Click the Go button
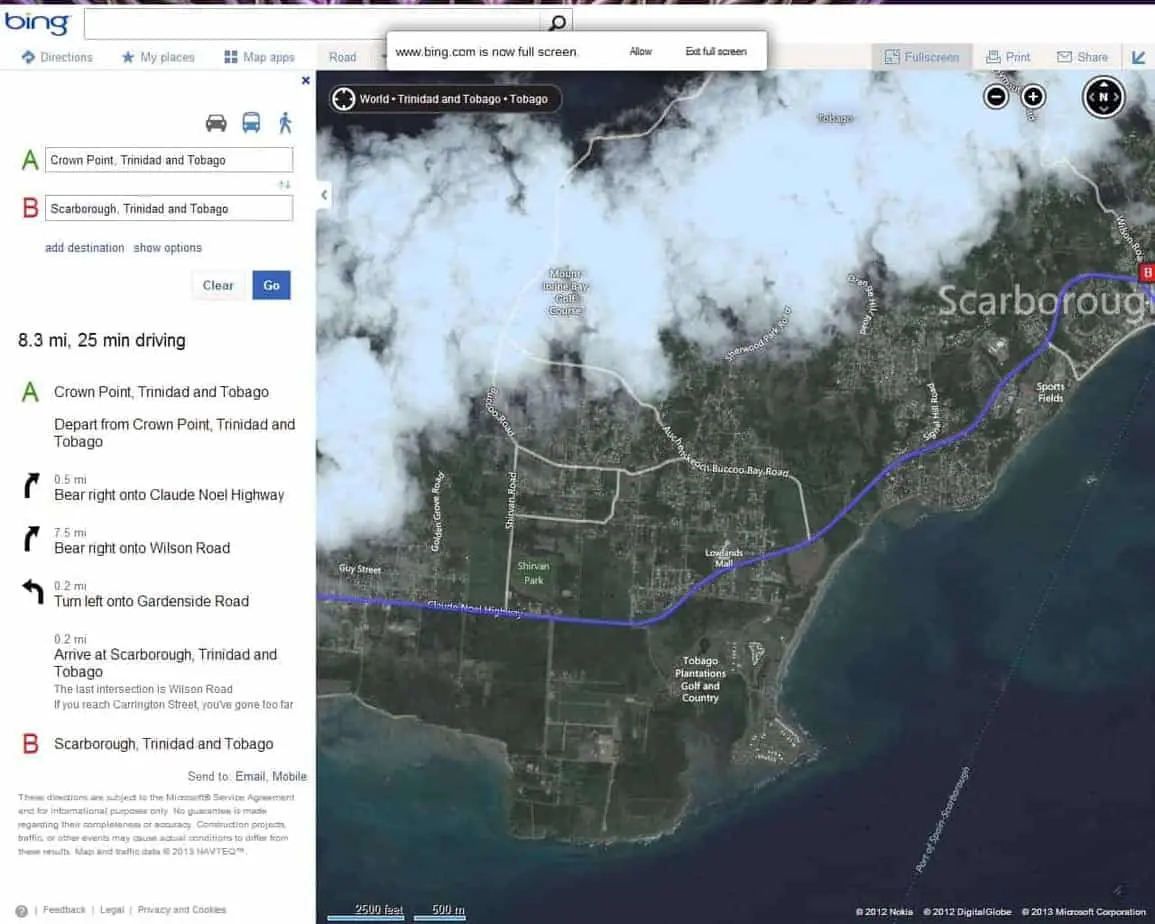Screen dimensions: 1155x924 [271, 285]
